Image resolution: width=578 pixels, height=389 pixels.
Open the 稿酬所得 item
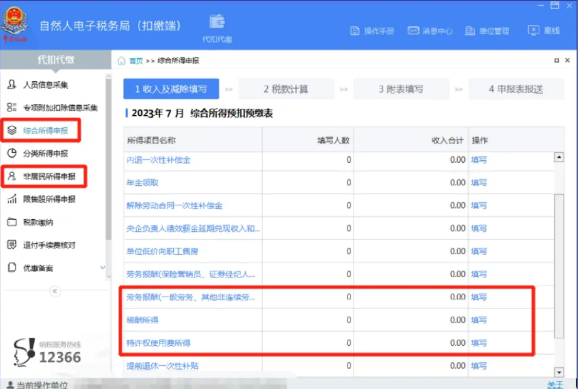pos(142,320)
